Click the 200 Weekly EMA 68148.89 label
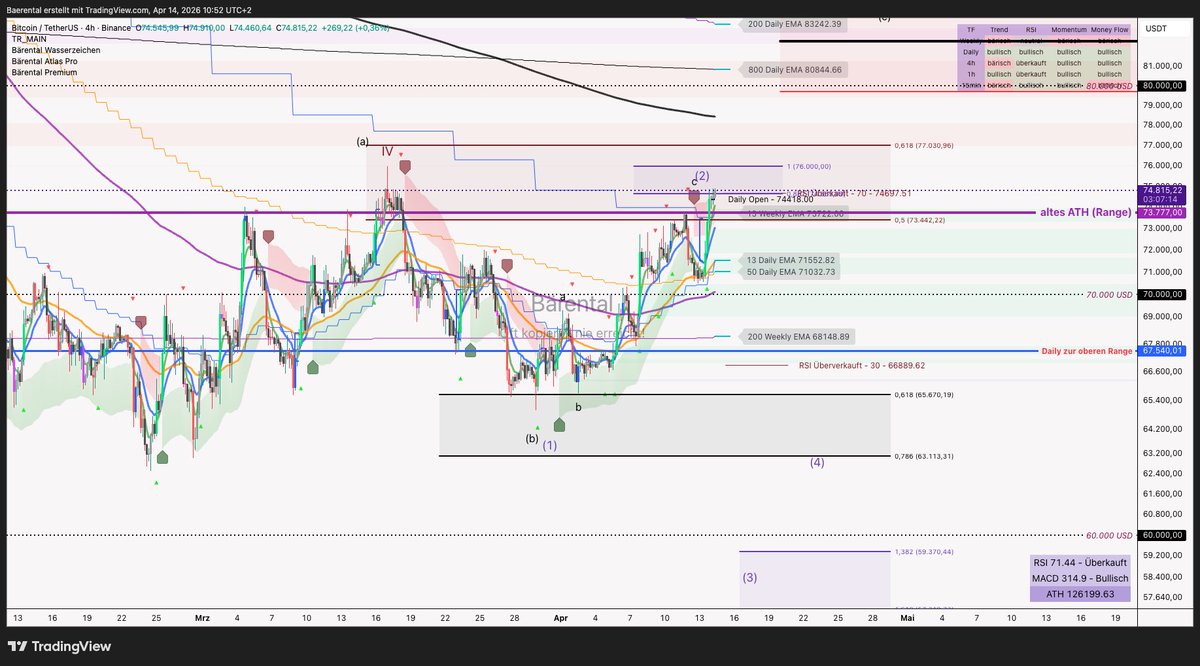Viewport: 1200px width, 666px height. click(x=797, y=337)
